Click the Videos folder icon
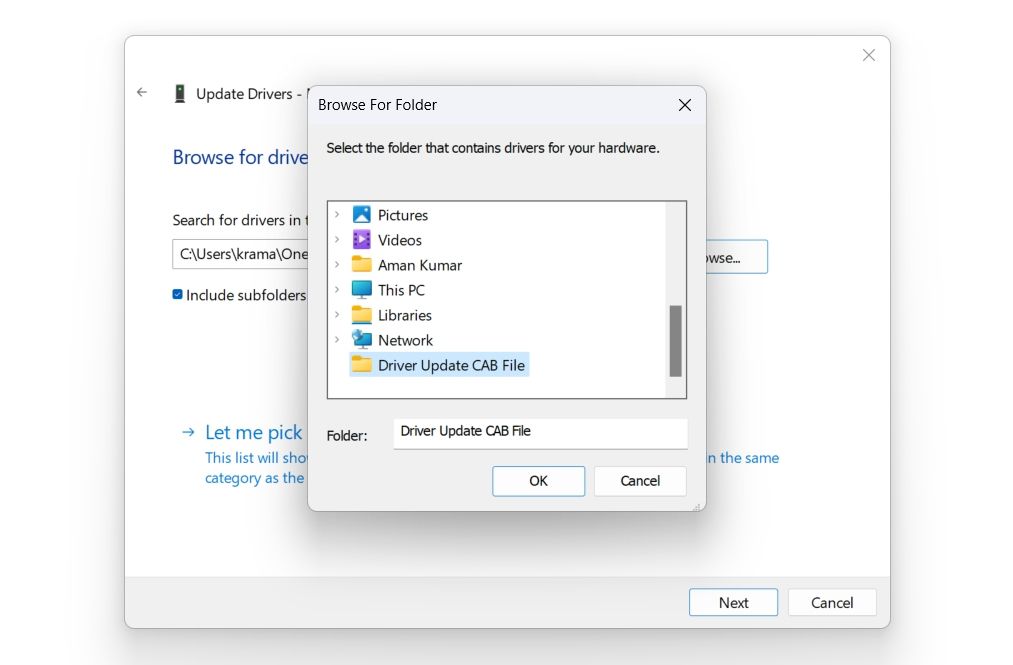 tap(361, 240)
